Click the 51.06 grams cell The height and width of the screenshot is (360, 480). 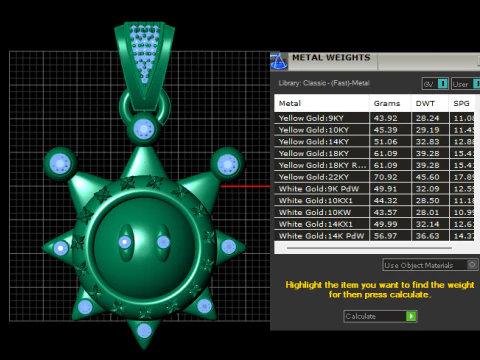coord(390,142)
